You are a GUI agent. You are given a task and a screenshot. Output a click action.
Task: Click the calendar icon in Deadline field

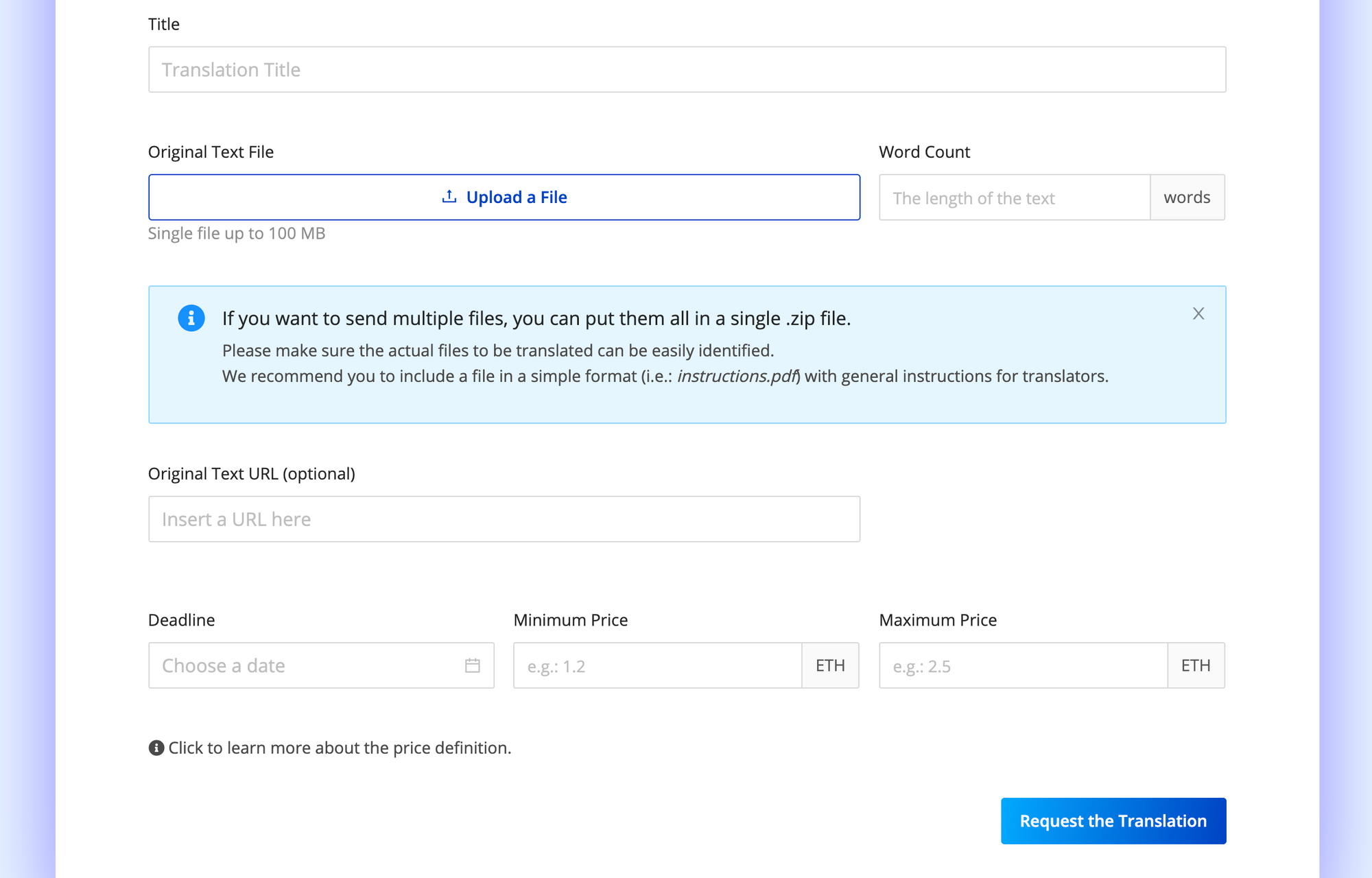[x=472, y=665]
